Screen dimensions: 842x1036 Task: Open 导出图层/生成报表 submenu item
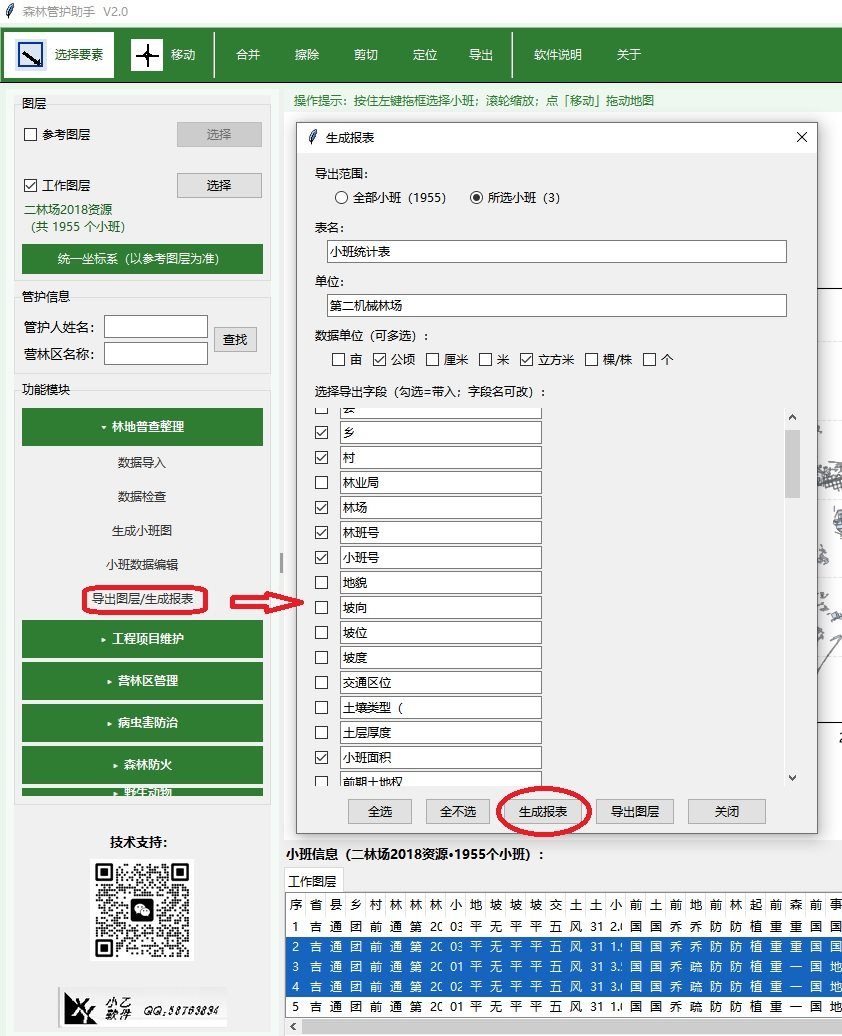click(x=143, y=599)
